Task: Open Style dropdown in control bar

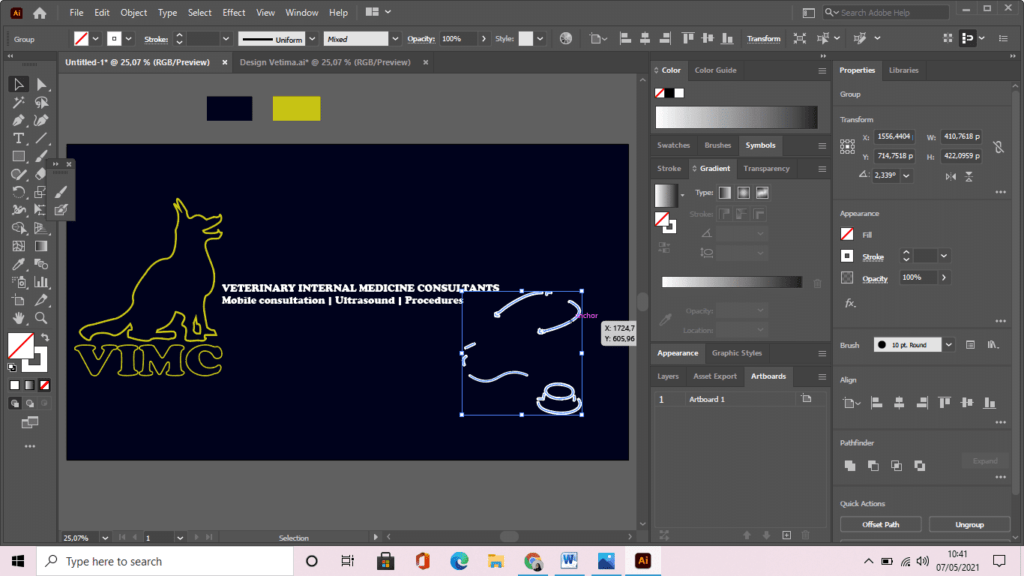Action: (x=540, y=39)
